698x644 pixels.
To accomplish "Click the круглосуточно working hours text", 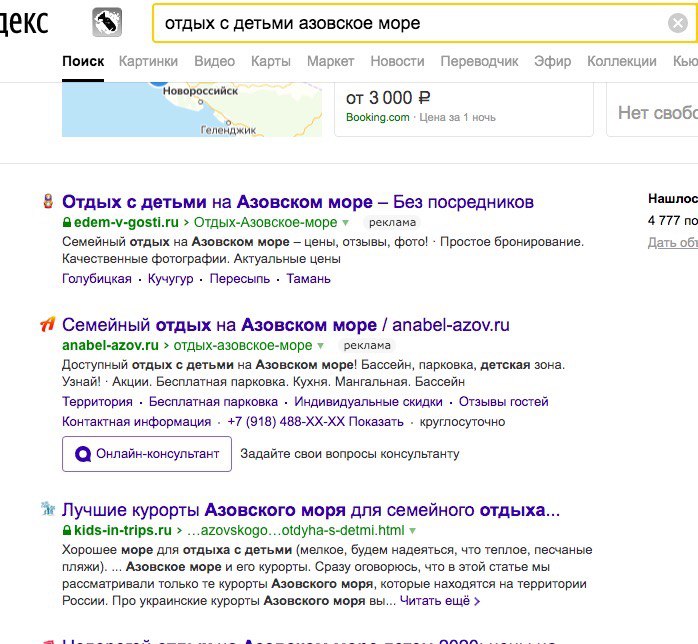I will pyautogui.click(x=462, y=421).
